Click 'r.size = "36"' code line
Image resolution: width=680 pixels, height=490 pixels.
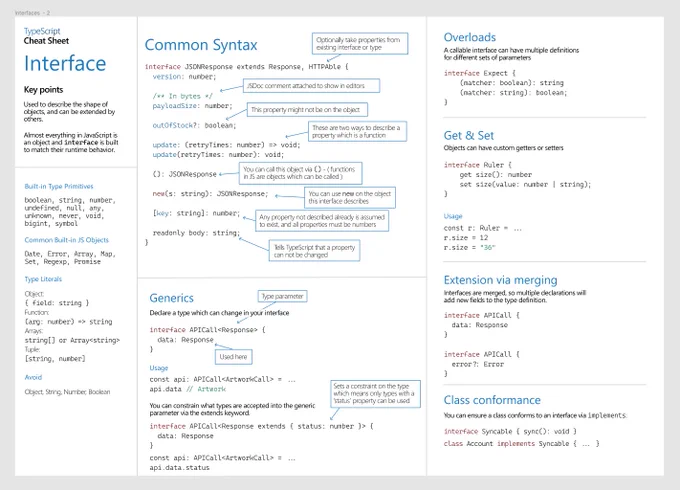[x=470, y=248]
